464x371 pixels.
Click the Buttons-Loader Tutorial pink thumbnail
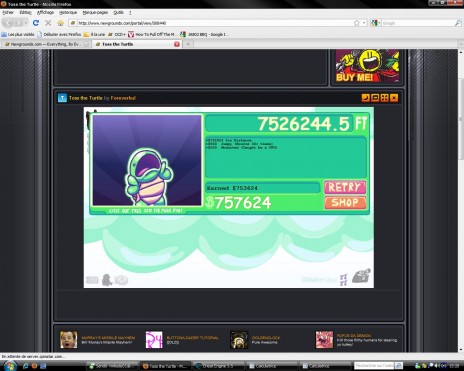(x=154, y=340)
